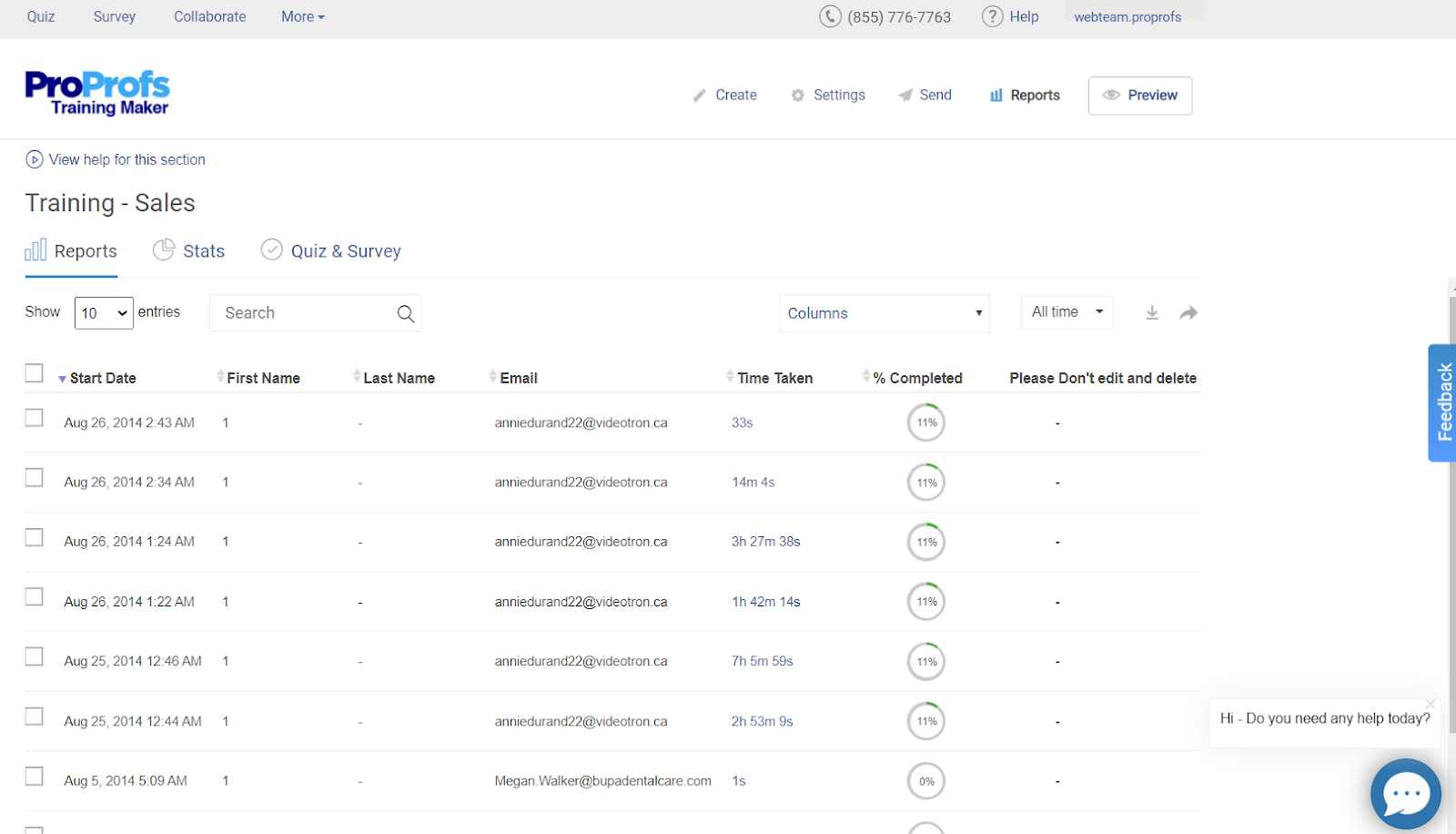This screenshot has width=1456, height=834.
Task: Click time taken 7h 5m 59s
Action: click(x=762, y=661)
